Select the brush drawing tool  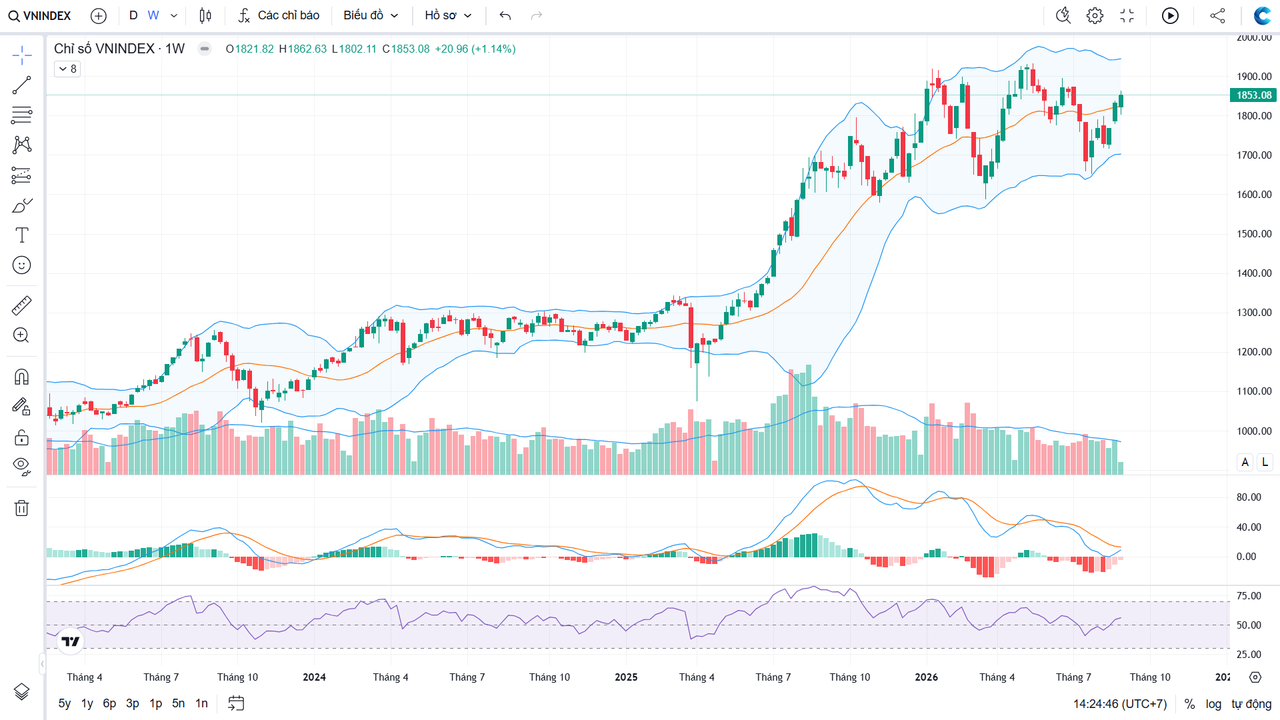pos(21,205)
